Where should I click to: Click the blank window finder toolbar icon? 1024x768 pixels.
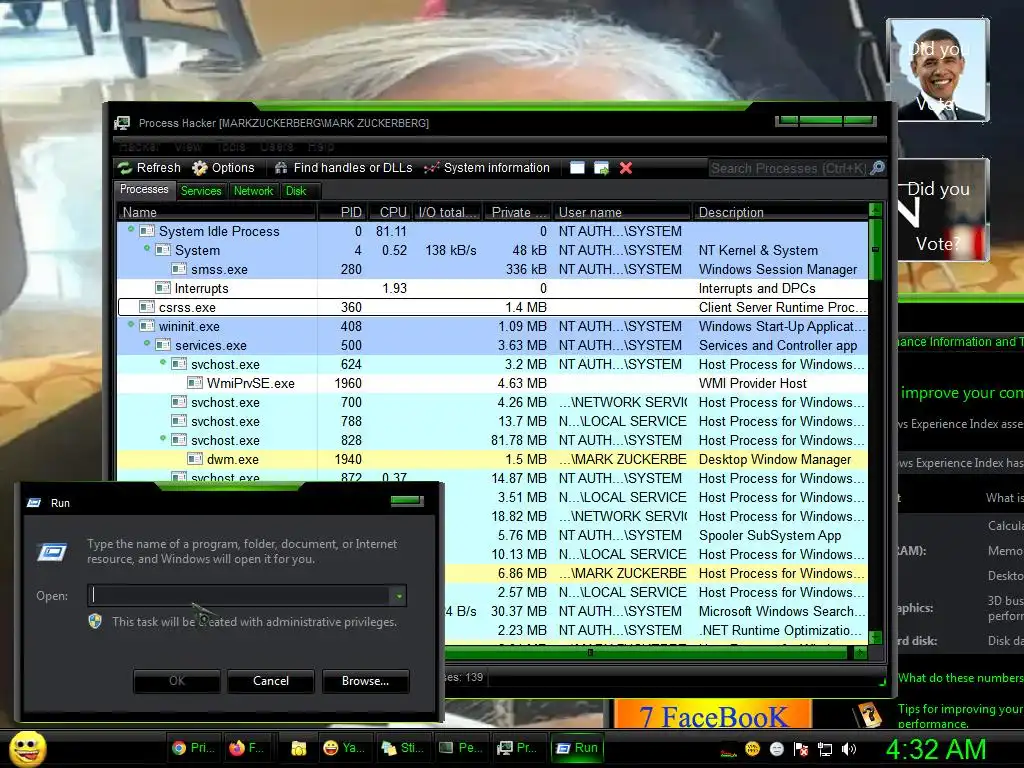577,168
